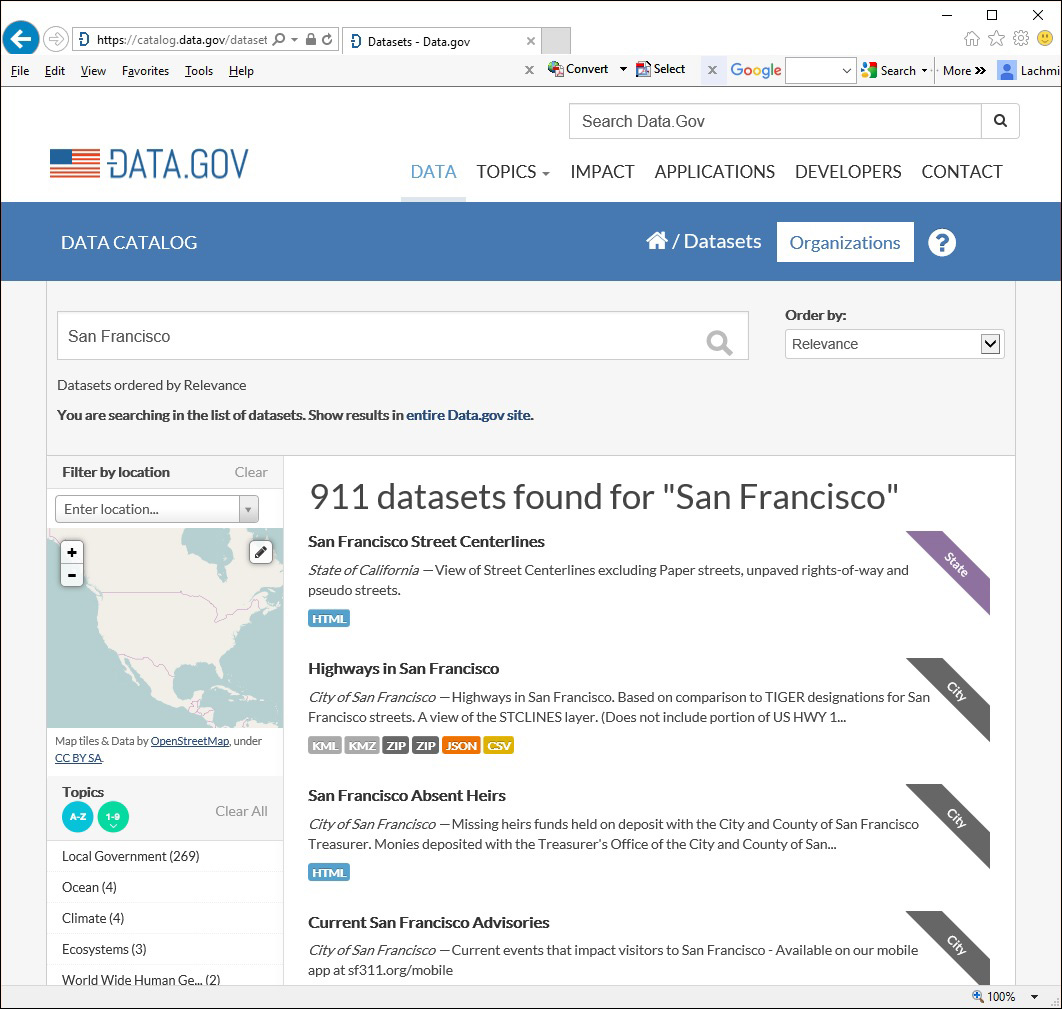Filter by Ocean (4) topic

(x=89, y=887)
